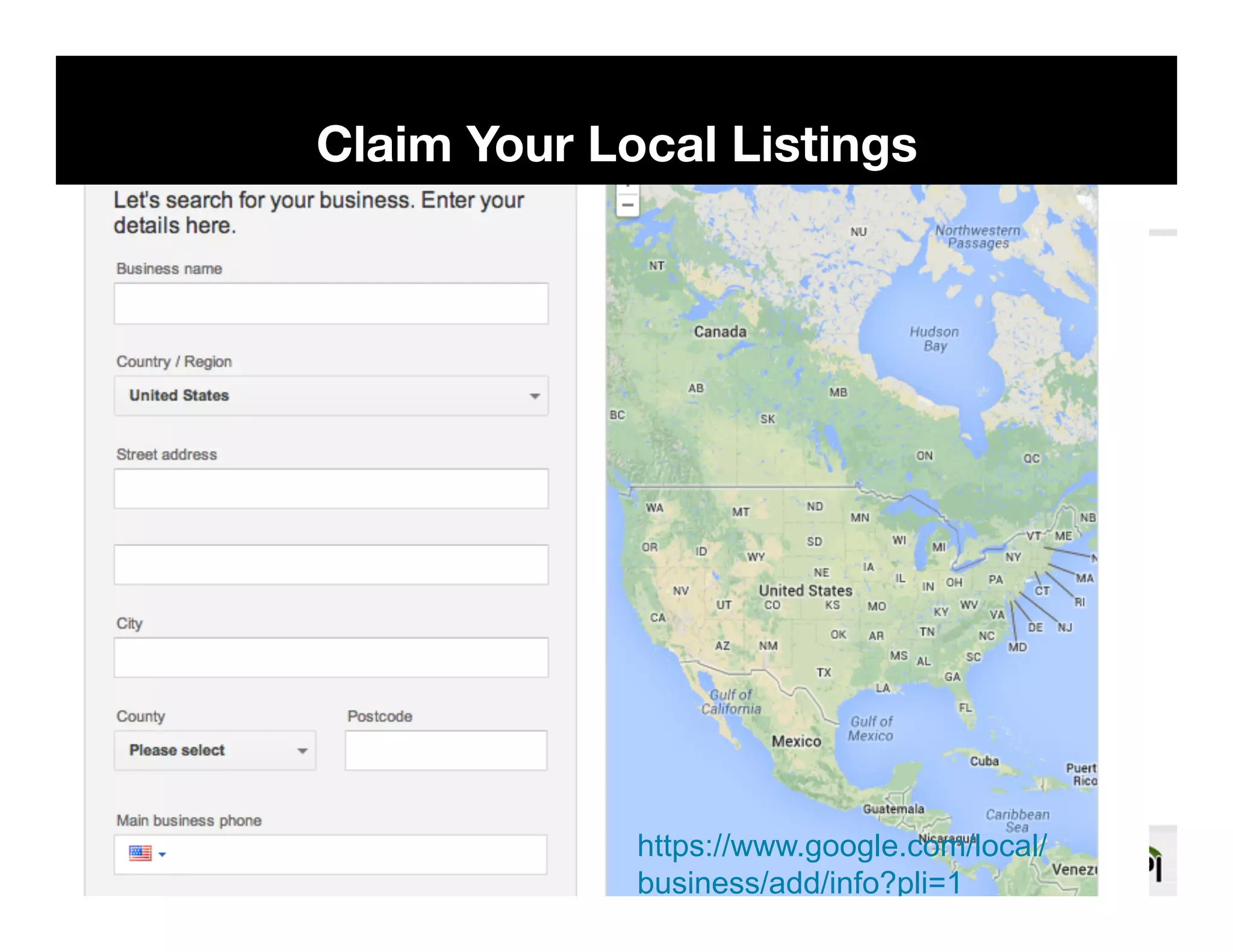Click the 'Hudson Bay' map label
This screenshot has height=952, width=1233.
(x=934, y=339)
